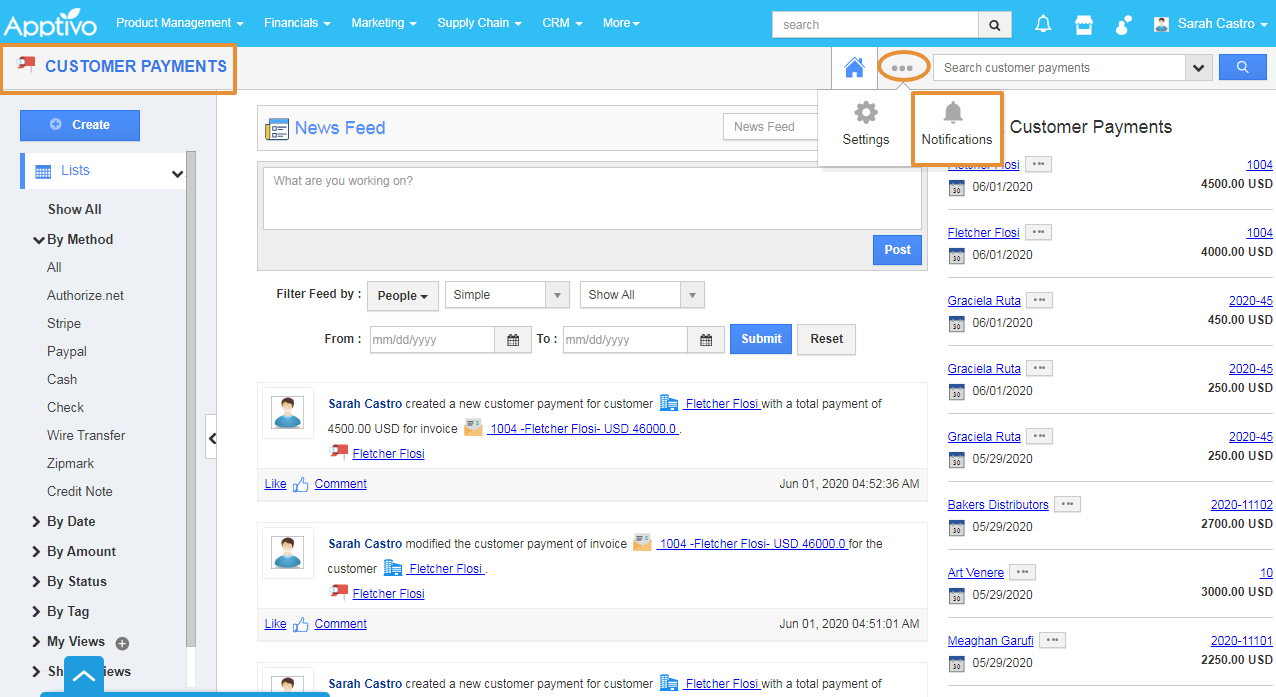Click the thumbs-up Like icon on first post
Screen dimensions: 1276x697
[301, 484]
